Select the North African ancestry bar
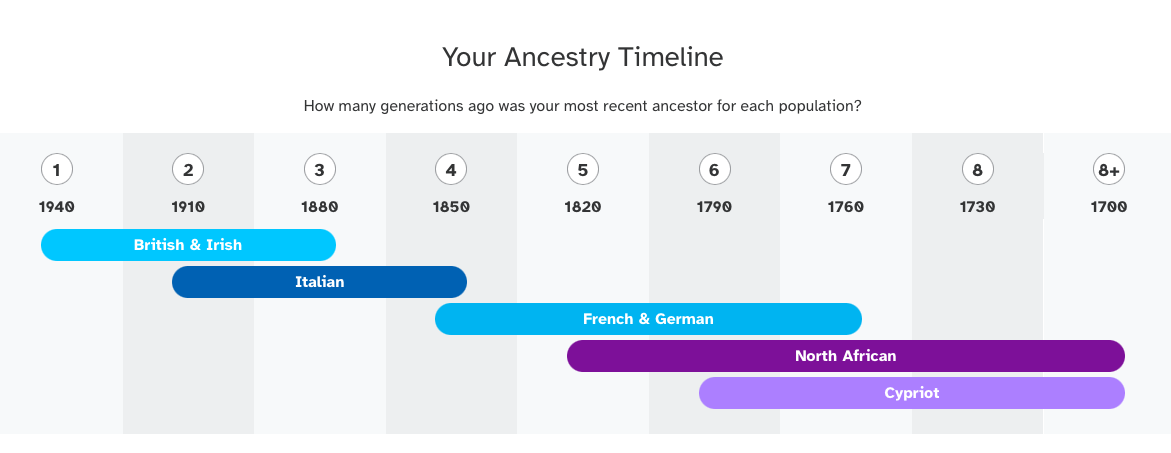Viewport: 1171px width, 453px height. 845,356
